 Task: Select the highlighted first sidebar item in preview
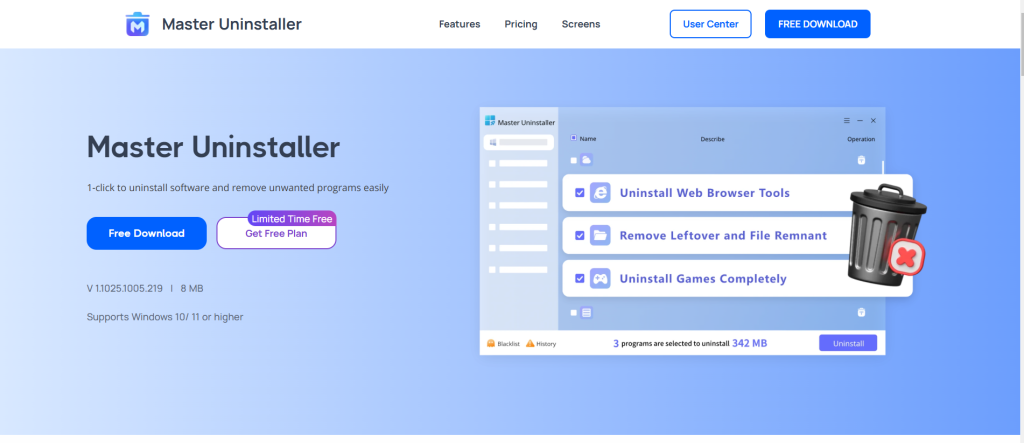(x=519, y=142)
